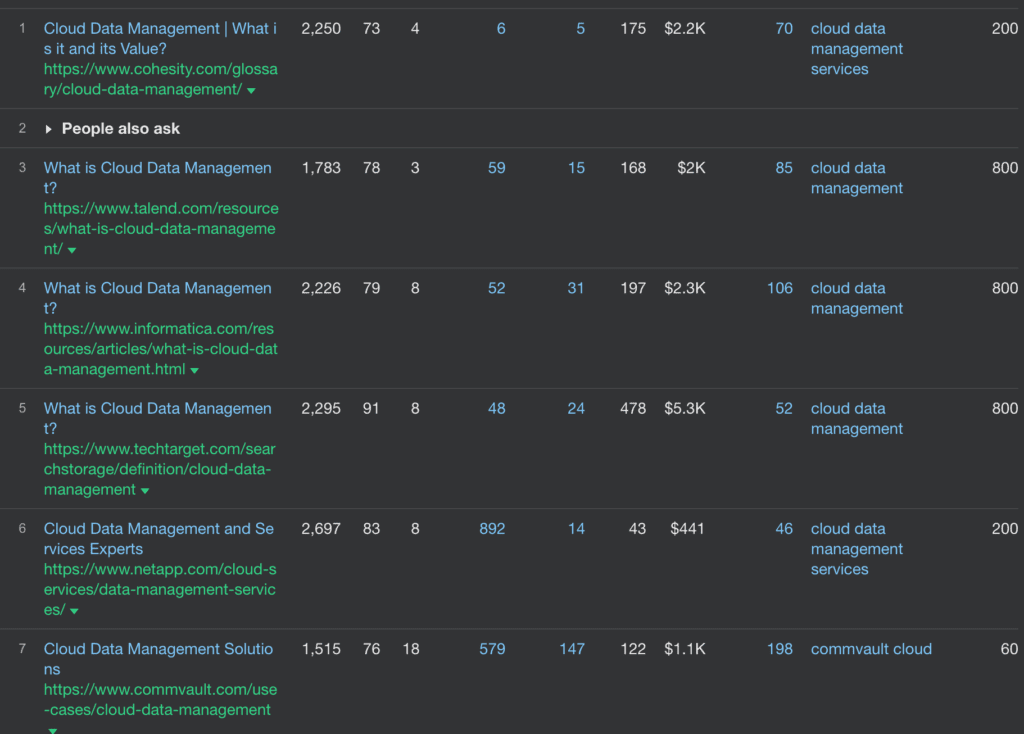Image resolution: width=1024 pixels, height=734 pixels.
Task: Select 2,226 cell in informatica row
Action: (321, 288)
